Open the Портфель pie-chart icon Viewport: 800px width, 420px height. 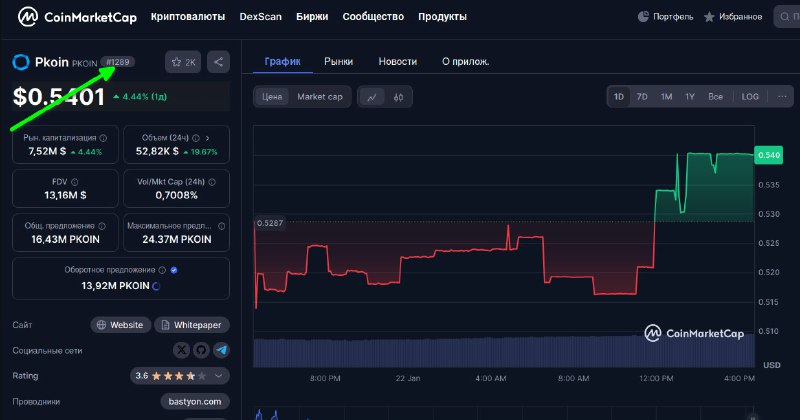(643, 17)
